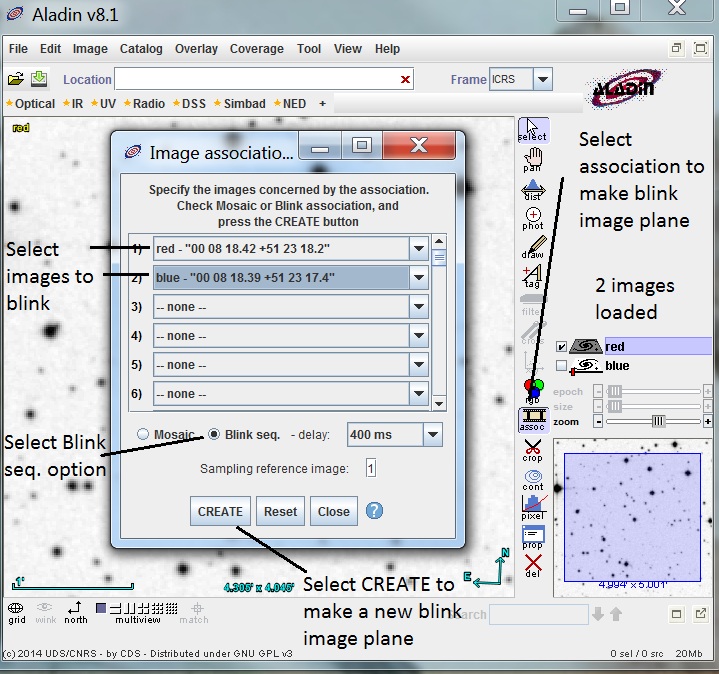Open the pixel histogram tool

pos(534,508)
